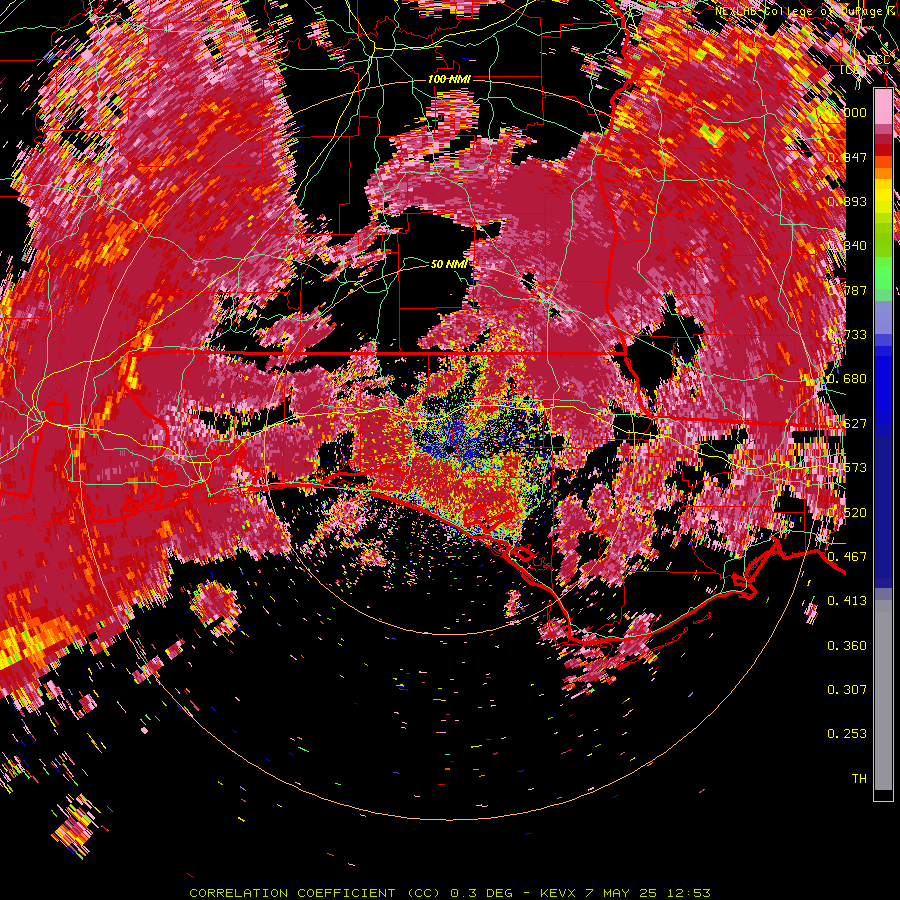Screen dimensions: 900x900
Task: Click the TH label on the color scale
Action: coord(859,778)
